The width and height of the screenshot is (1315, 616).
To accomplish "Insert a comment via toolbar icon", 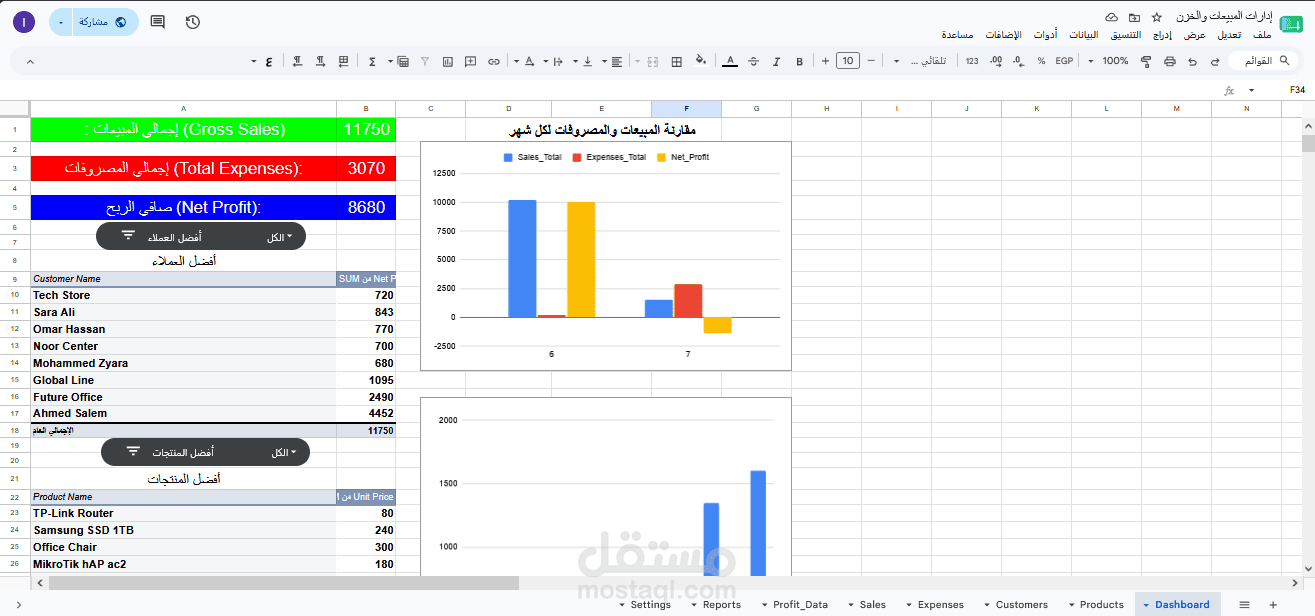I will [x=471, y=61].
